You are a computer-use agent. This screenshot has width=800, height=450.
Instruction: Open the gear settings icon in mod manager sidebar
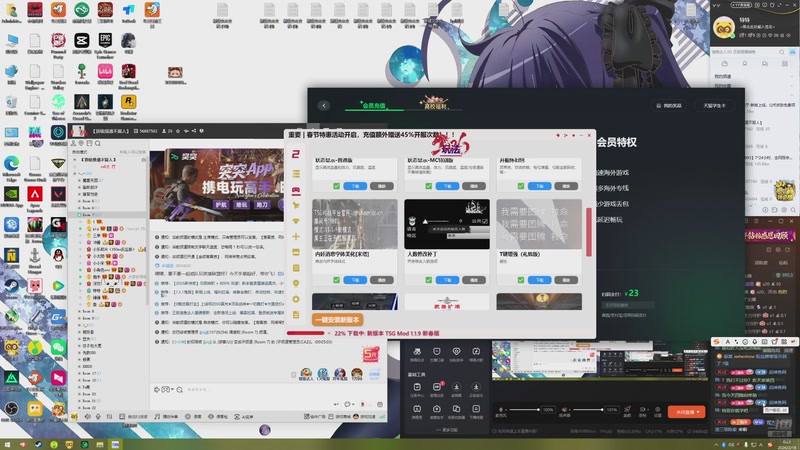tap(296, 299)
